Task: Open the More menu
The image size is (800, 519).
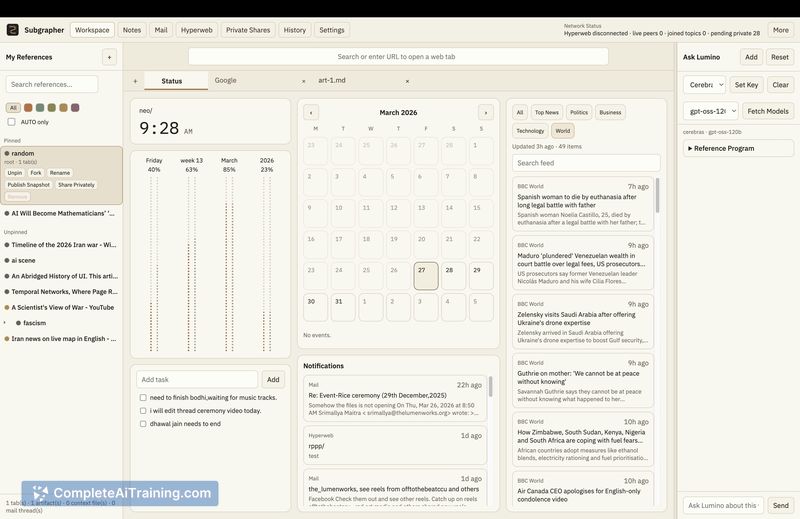Action: [x=780, y=30]
